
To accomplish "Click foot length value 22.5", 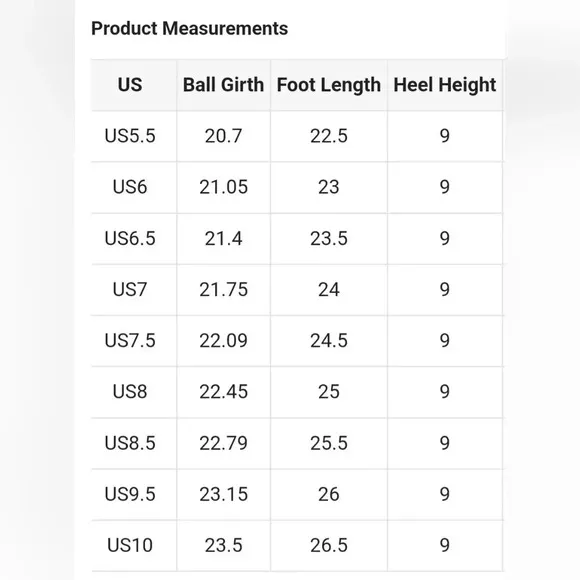I will (x=329, y=136).
